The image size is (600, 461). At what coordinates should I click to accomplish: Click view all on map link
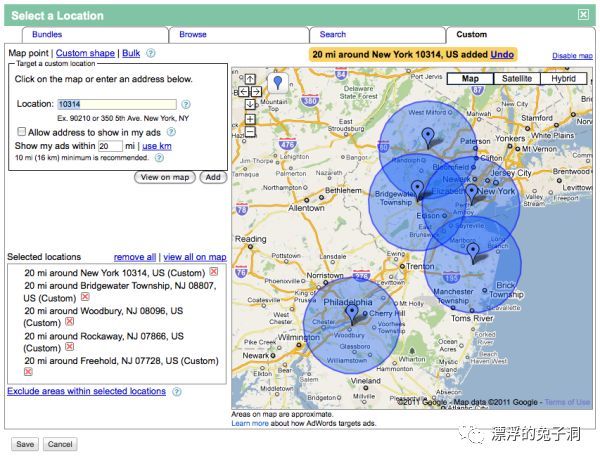tap(195, 257)
